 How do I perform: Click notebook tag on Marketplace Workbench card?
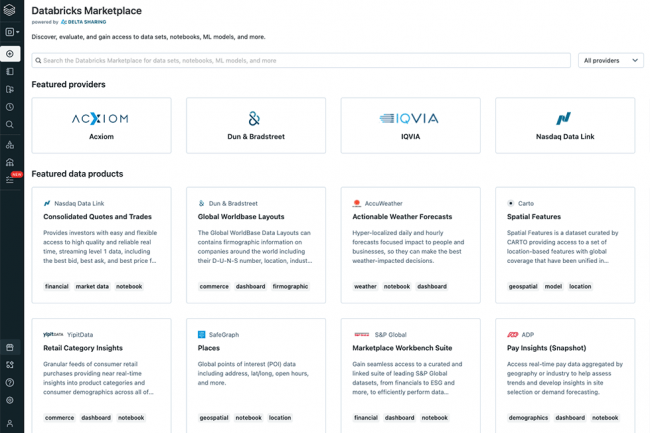pos(434,418)
